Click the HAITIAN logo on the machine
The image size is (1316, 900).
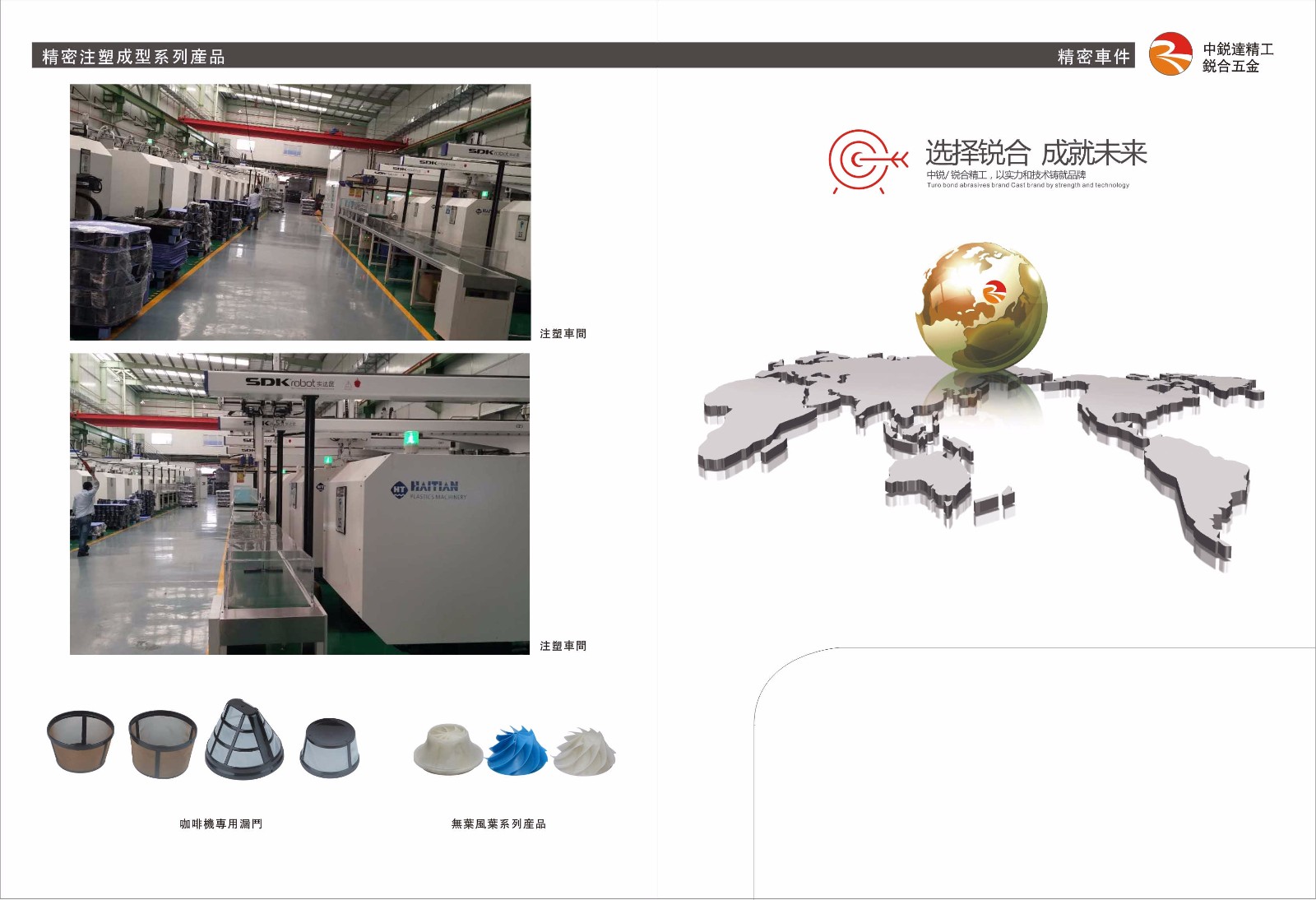(428, 489)
